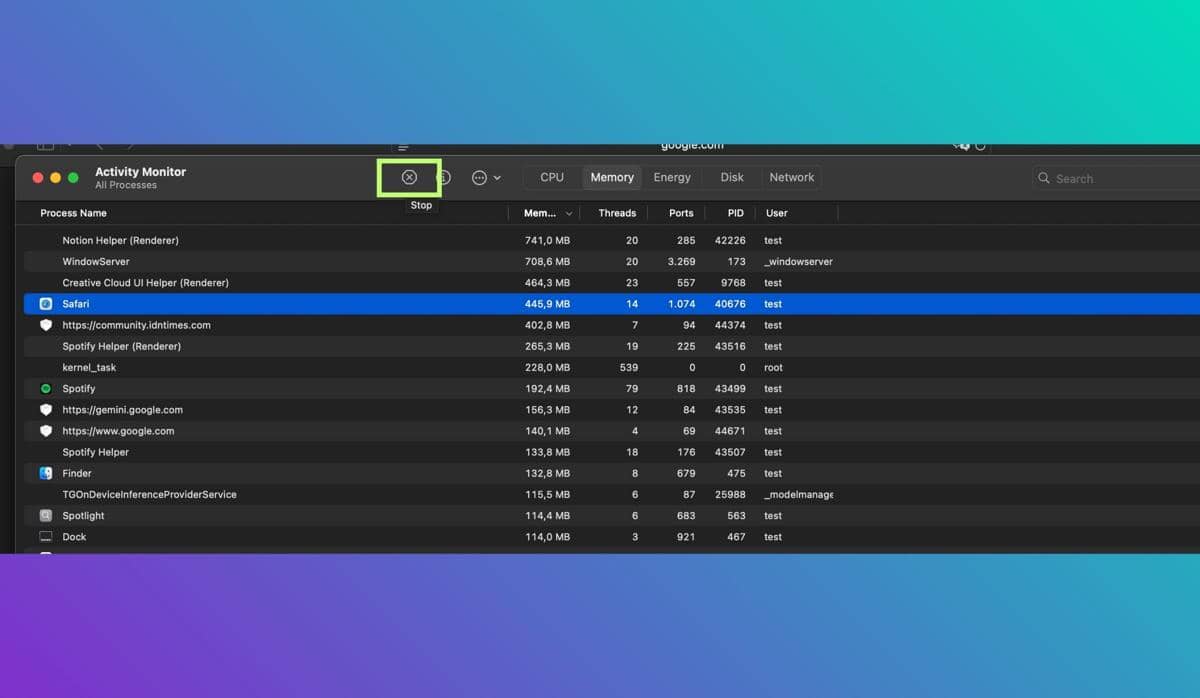Click the Spotlight magnifier process icon

[46, 516]
